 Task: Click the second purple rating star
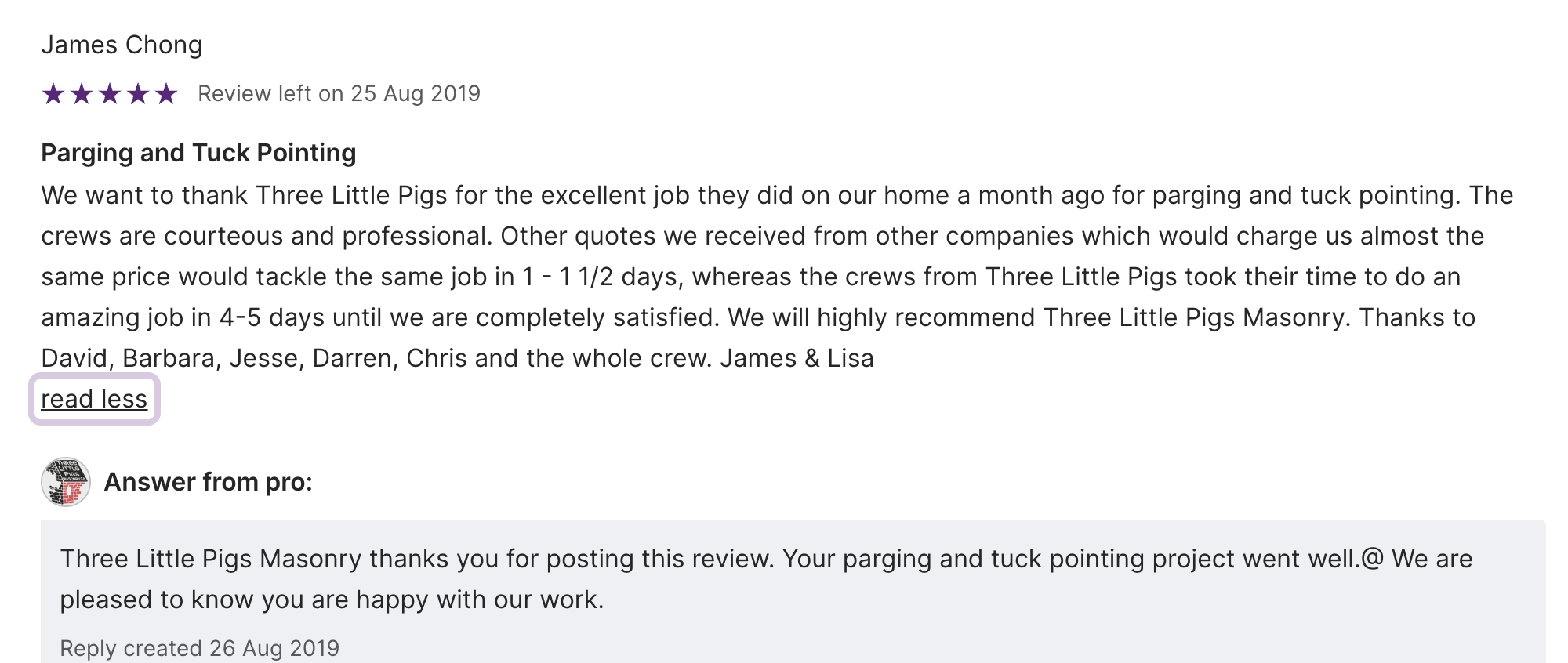click(x=82, y=94)
